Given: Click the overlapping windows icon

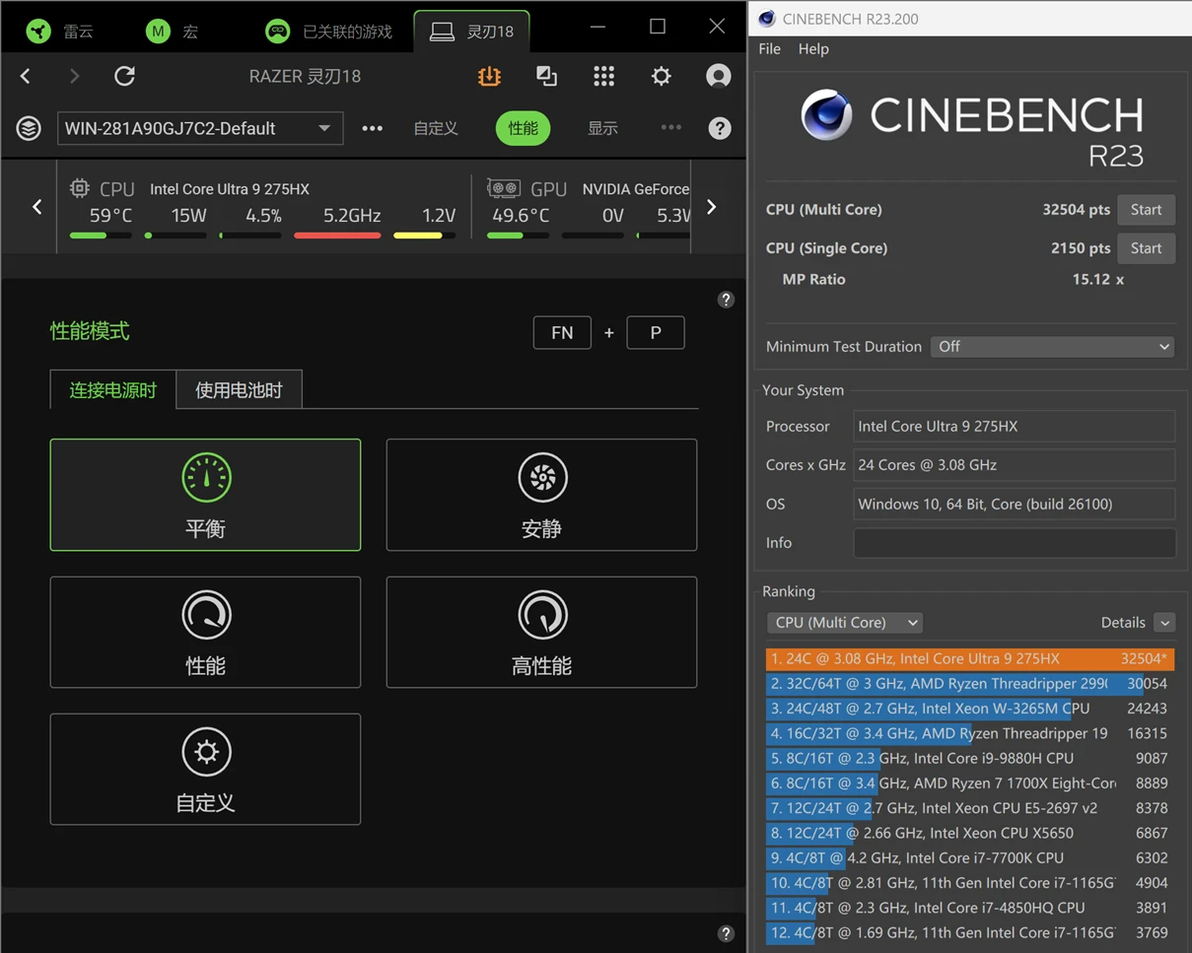Looking at the screenshot, I should [547, 76].
